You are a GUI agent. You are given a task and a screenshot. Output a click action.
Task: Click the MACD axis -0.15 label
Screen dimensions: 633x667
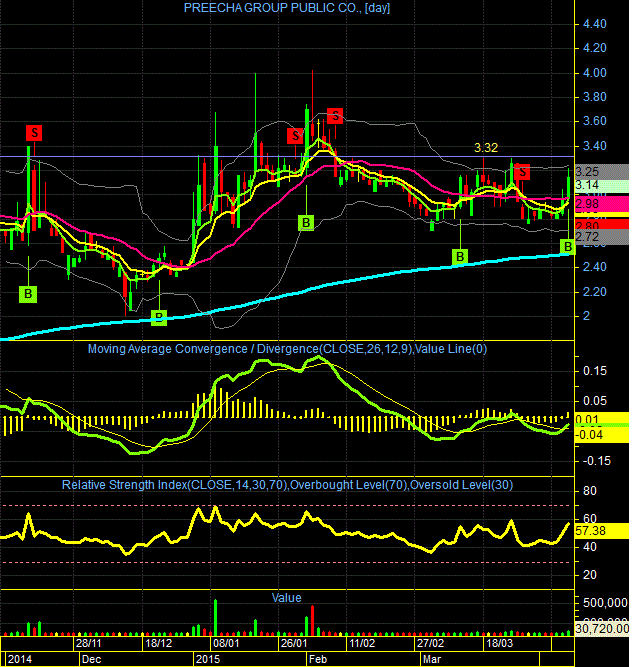596,461
